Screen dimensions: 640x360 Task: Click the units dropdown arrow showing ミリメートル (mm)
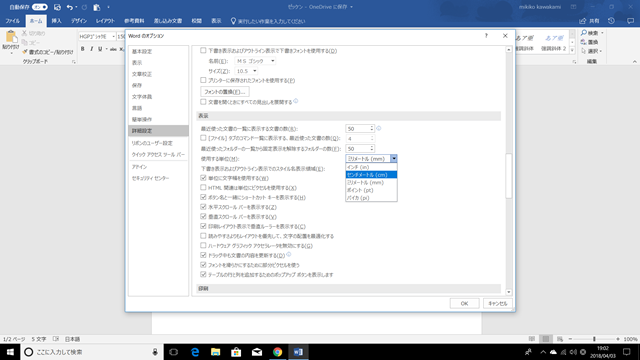pyautogui.click(x=393, y=158)
